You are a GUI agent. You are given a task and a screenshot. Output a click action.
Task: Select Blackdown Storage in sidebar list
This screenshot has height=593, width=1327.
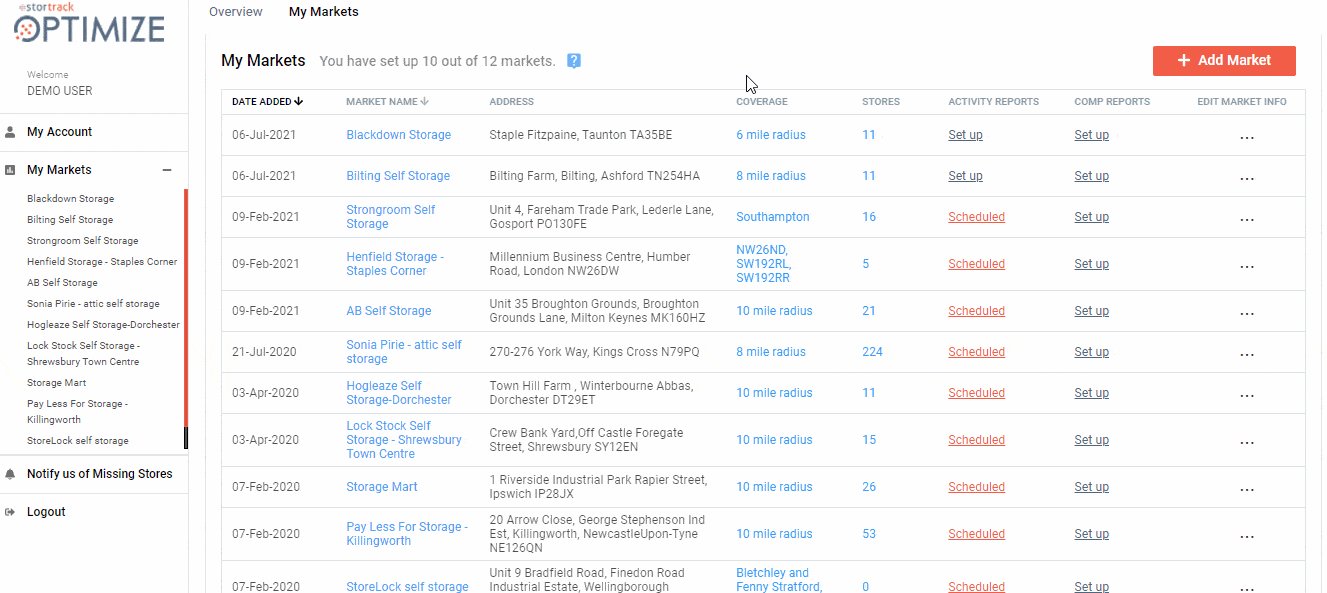(71, 199)
